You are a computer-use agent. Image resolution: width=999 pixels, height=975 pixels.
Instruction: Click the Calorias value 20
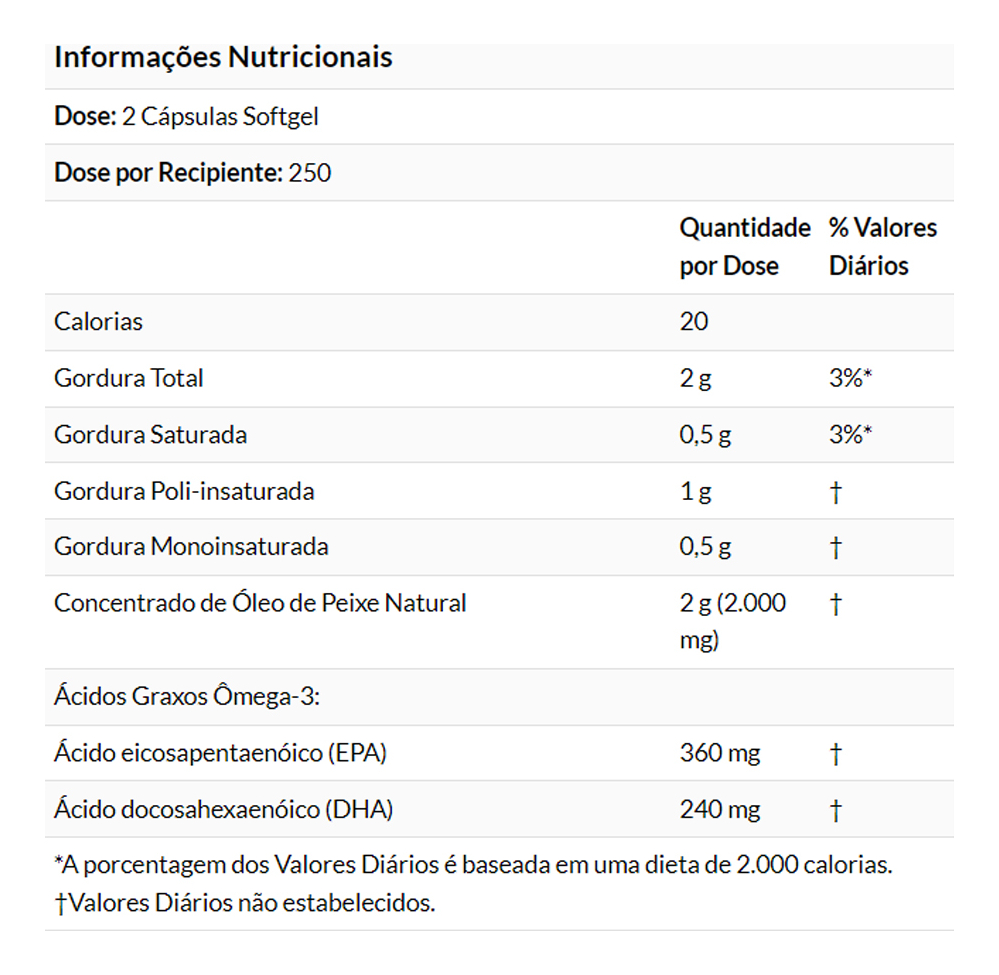[693, 322]
